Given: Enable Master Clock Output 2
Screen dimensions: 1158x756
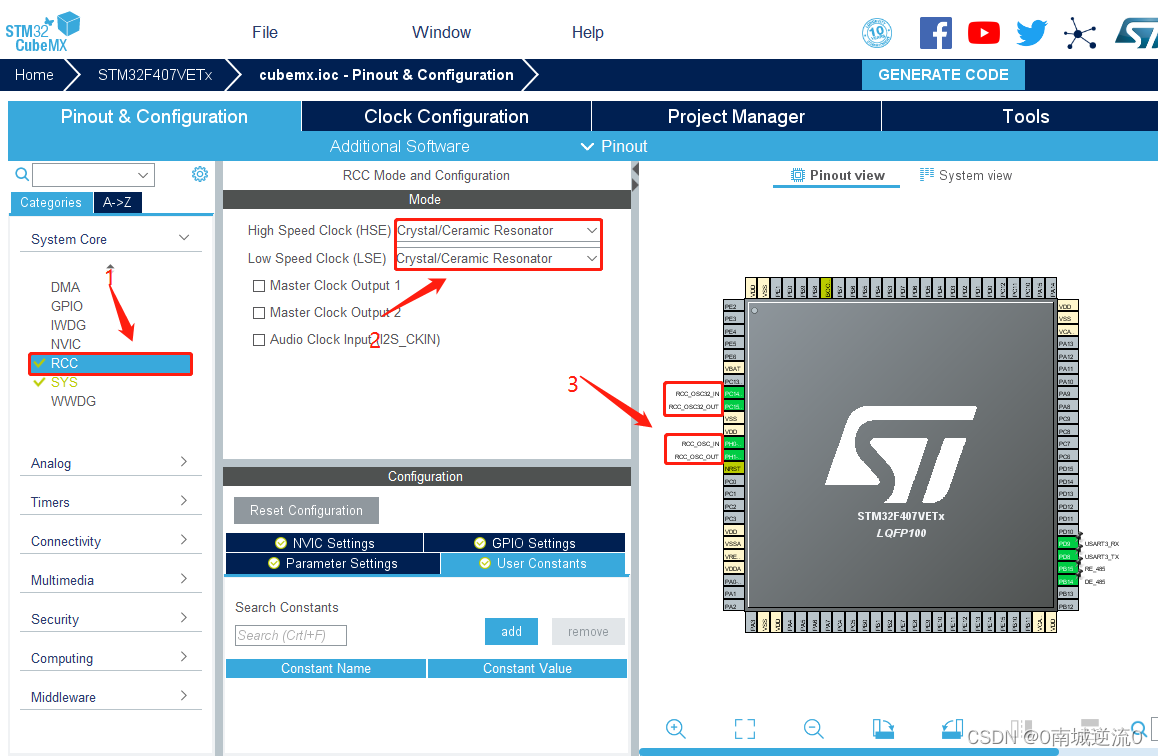Looking at the screenshot, I should pos(257,312).
